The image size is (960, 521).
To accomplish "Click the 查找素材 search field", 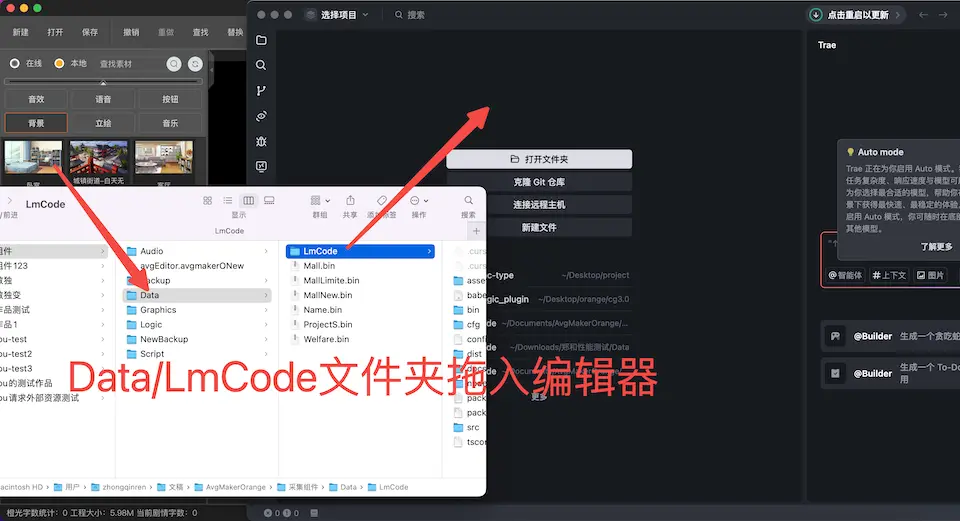I will [129, 64].
